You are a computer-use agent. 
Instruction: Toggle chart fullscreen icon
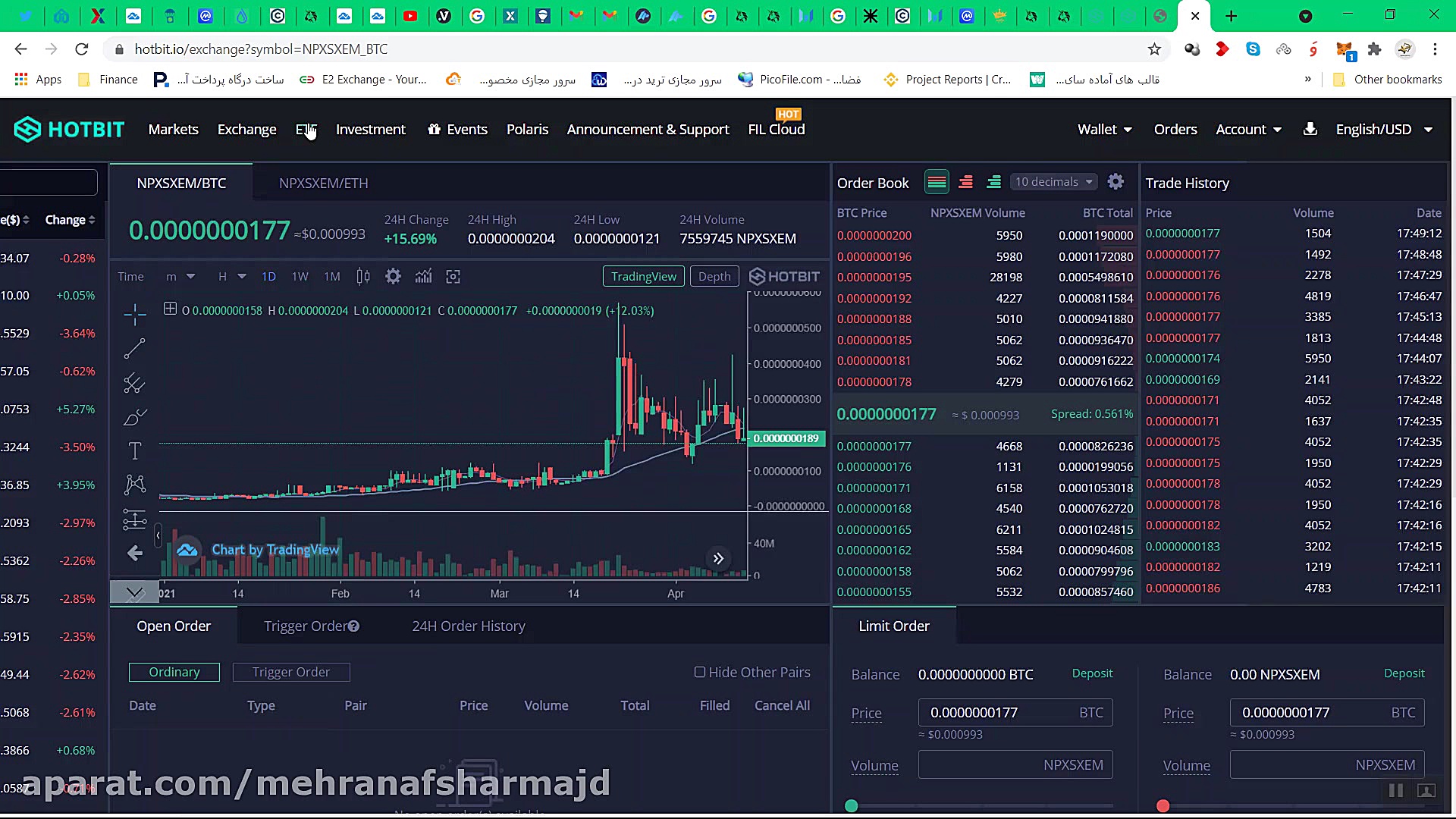pos(453,277)
